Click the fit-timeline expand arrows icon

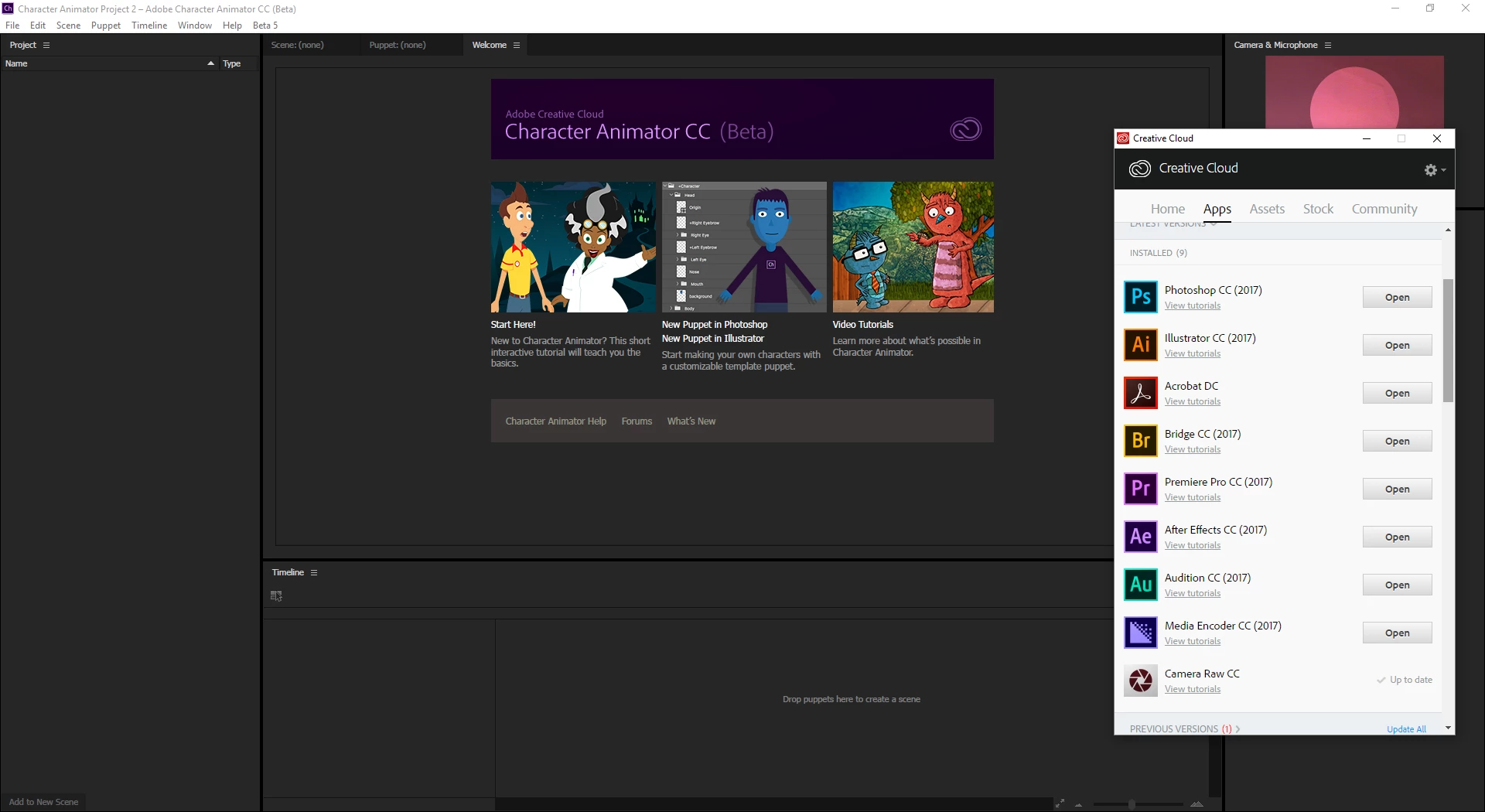coord(1060,803)
